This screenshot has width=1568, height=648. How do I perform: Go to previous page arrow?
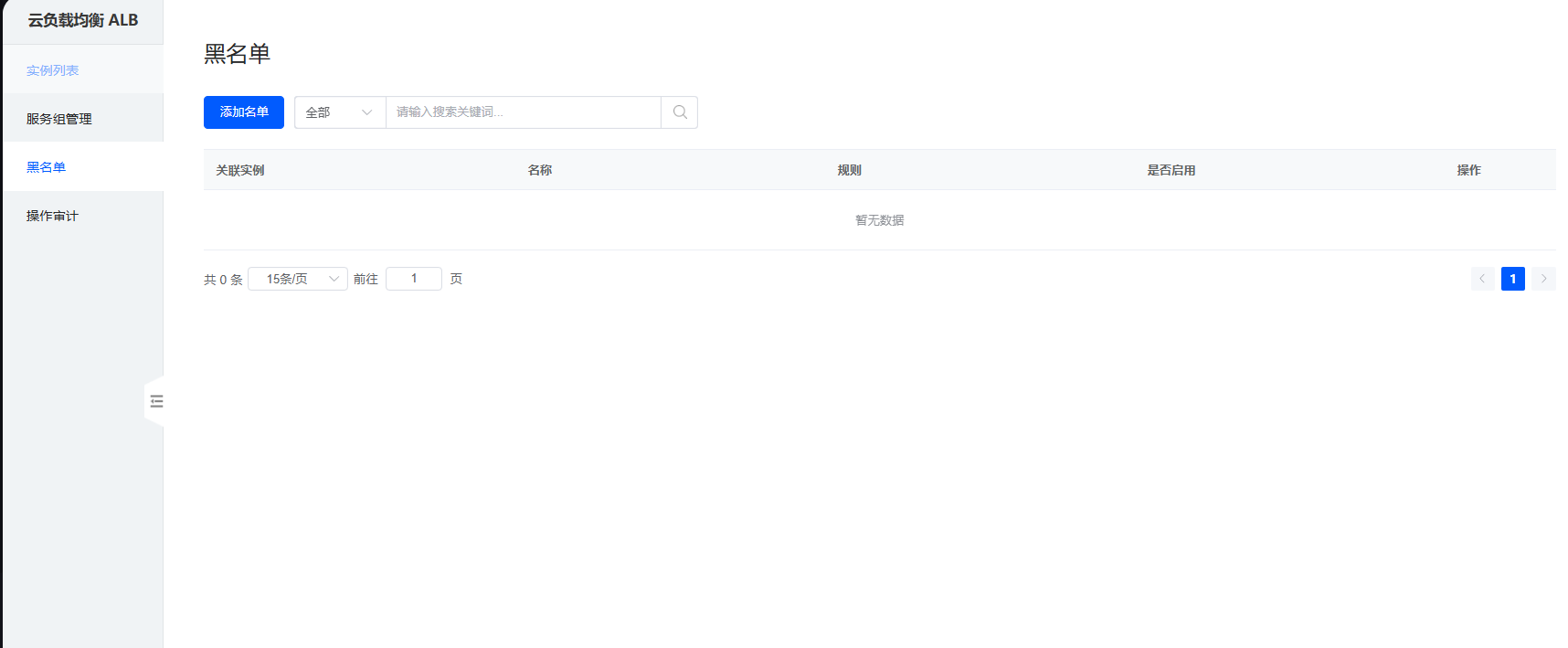click(x=1482, y=279)
